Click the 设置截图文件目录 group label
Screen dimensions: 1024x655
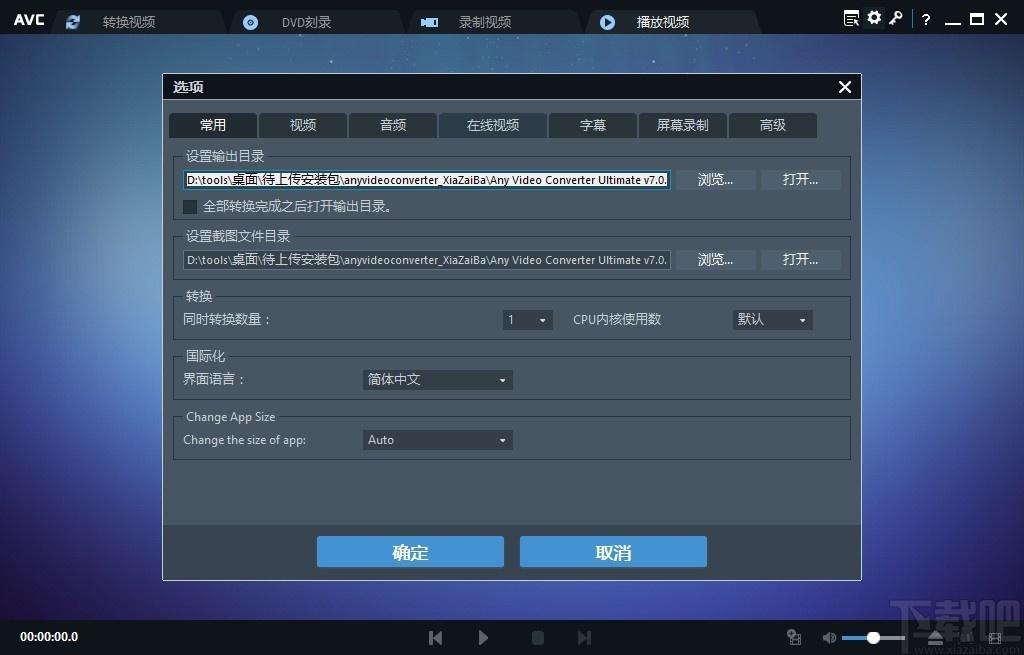[x=238, y=236]
